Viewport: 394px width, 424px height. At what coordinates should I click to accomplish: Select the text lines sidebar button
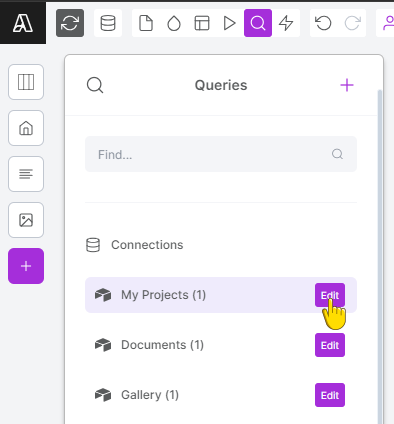tap(26, 174)
